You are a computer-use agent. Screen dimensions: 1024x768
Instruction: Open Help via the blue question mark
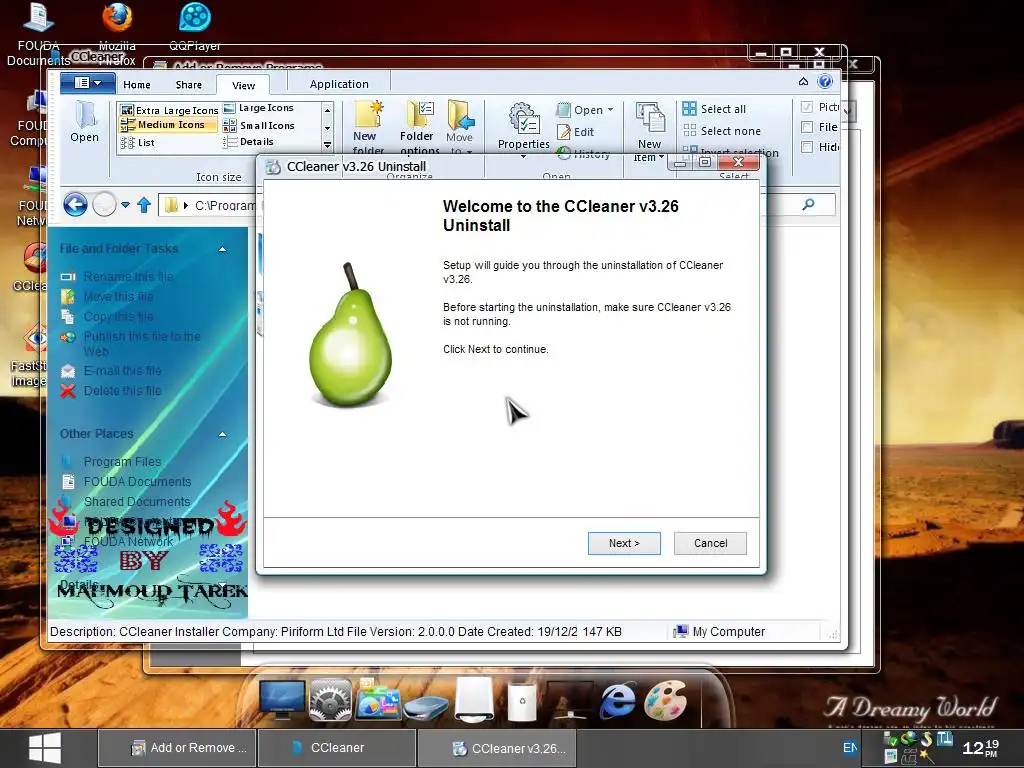pos(825,81)
